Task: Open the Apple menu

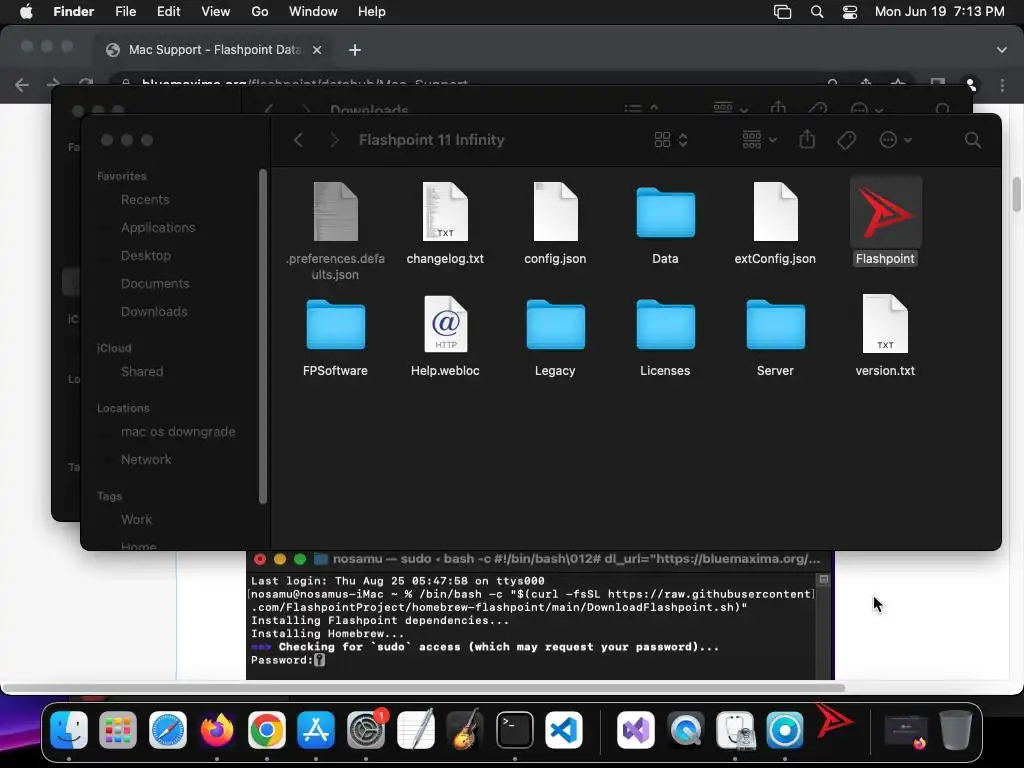Action: point(26,12)
